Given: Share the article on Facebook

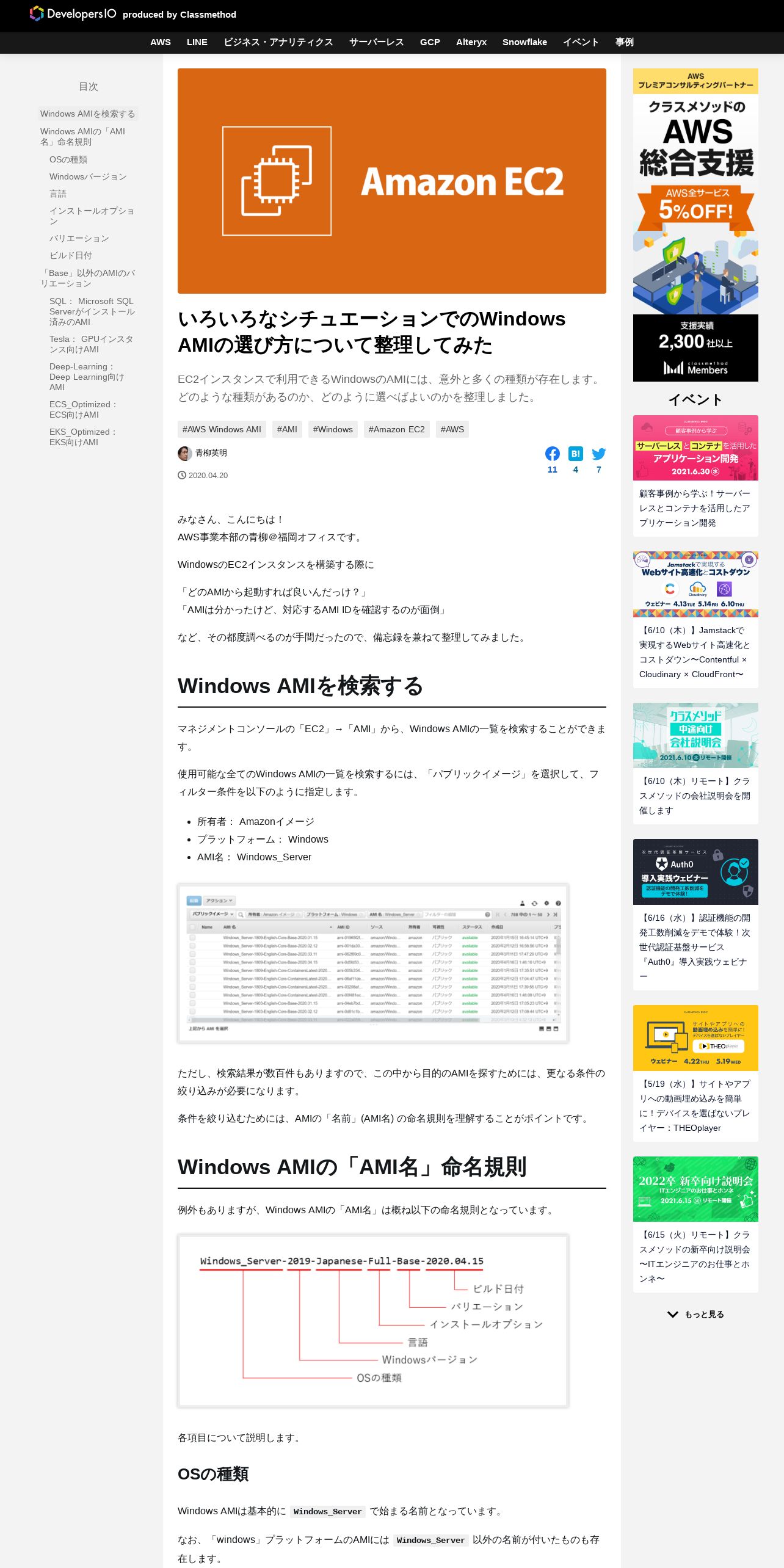Looking at the screenshot, I should pos(552,454).
